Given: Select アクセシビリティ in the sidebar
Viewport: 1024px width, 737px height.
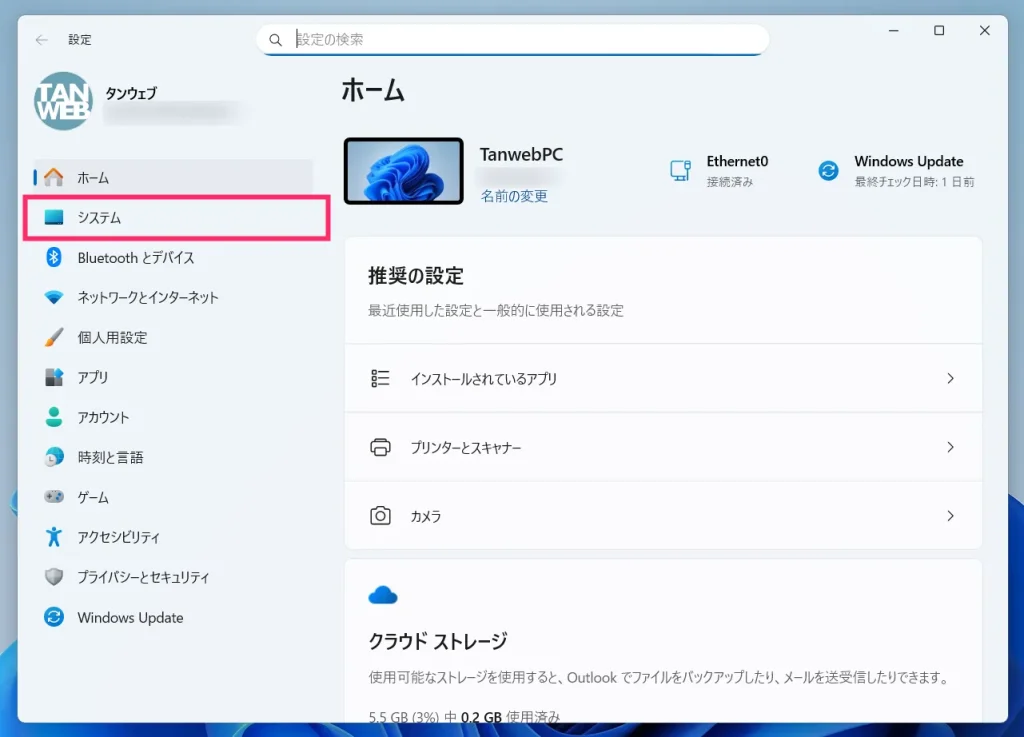Looking at the screenshot, I should tap(173, 537).
